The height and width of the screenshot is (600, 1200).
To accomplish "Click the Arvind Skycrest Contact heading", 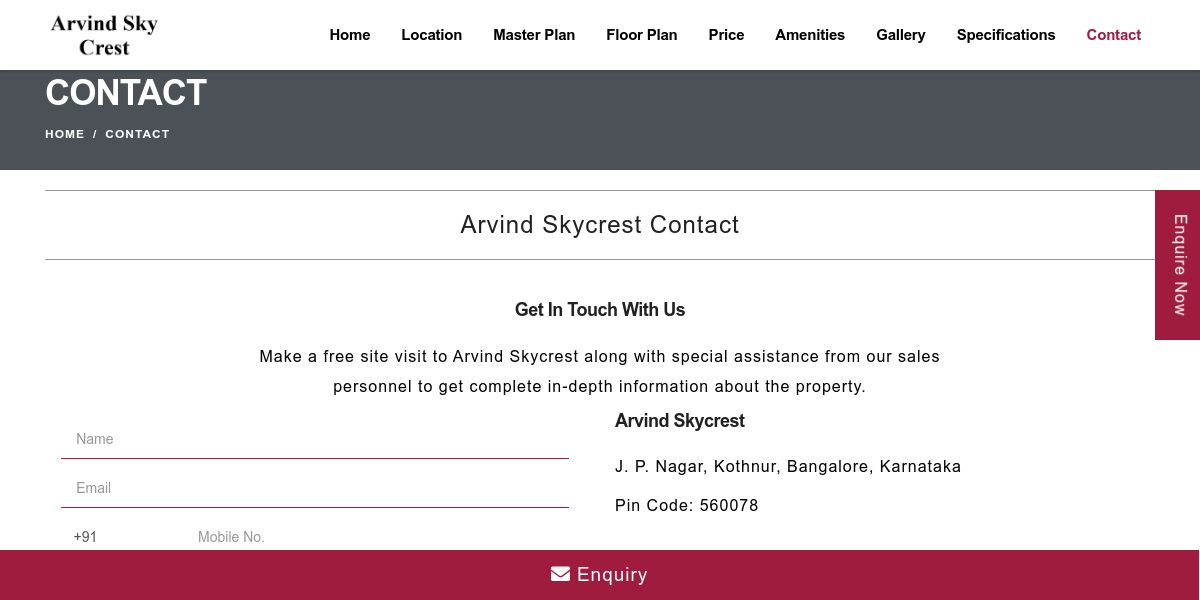I will pyautogui.click(x=600, y=225).
